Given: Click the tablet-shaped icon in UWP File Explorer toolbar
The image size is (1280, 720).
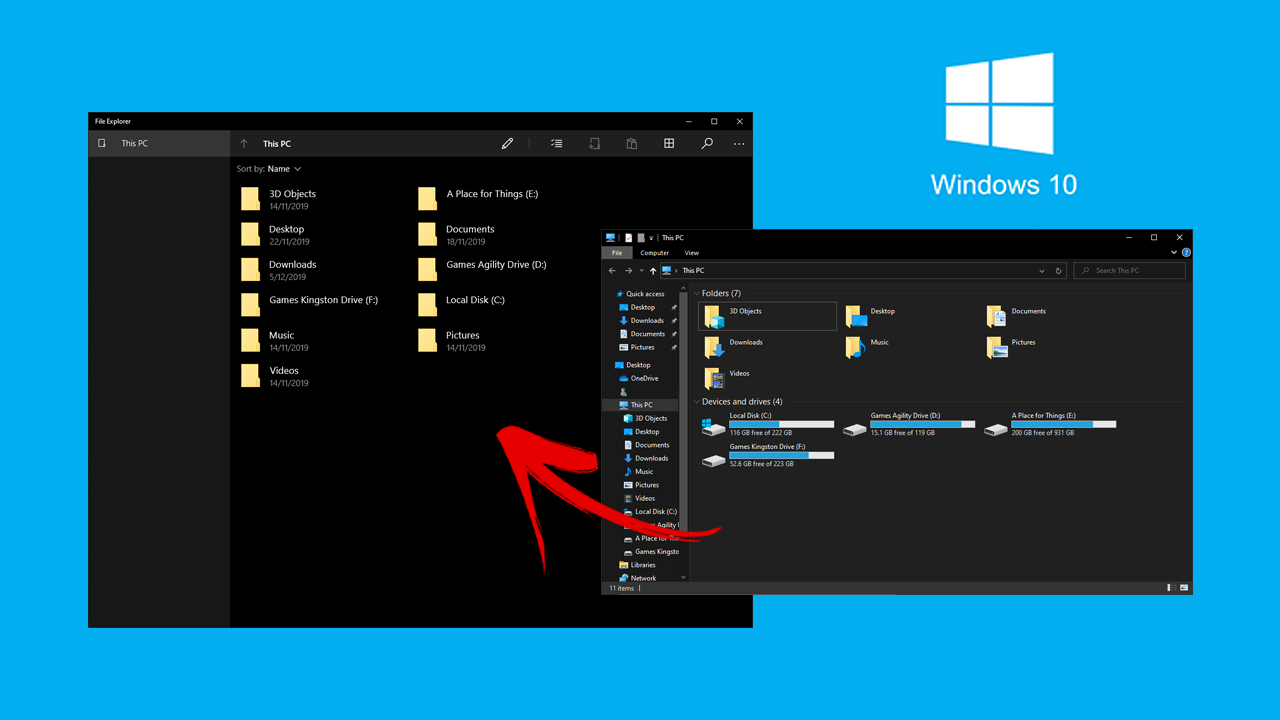Looking at the screenshot, I should pyautogui.click(x=594, y=144).
